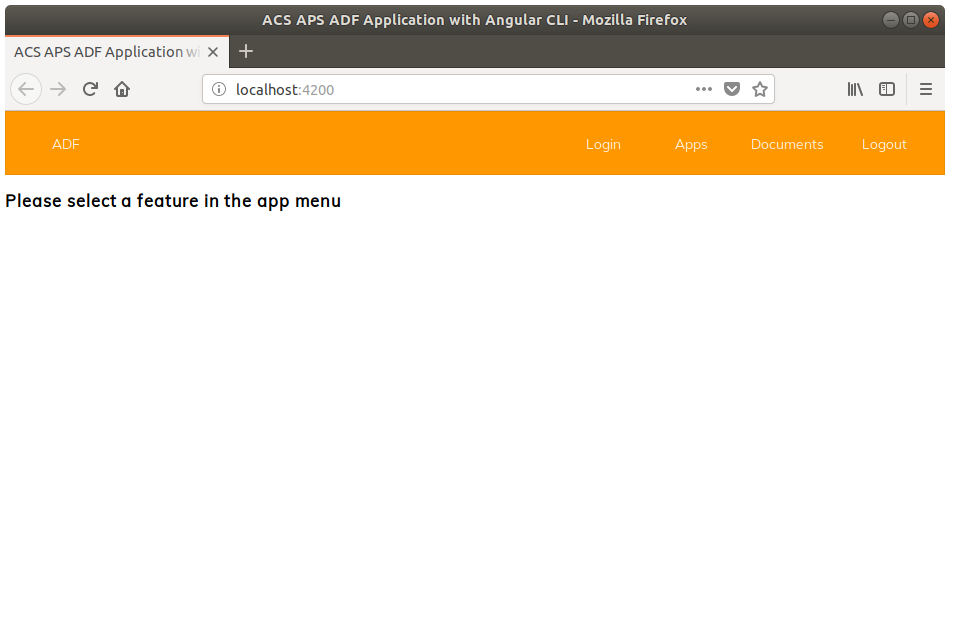Screen dimensions: 954x620
Task: Go back using the browser back arrow
Action: (26, 89)
